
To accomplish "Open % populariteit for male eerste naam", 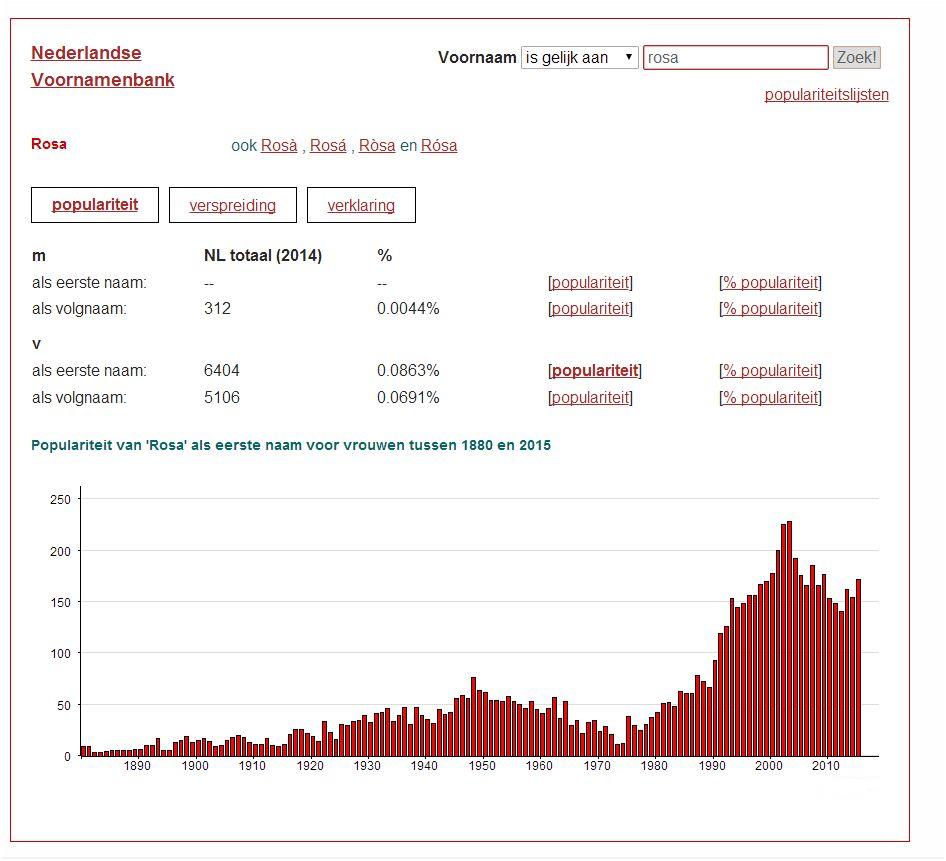I will pyautogui.click(x=770, y=283).
